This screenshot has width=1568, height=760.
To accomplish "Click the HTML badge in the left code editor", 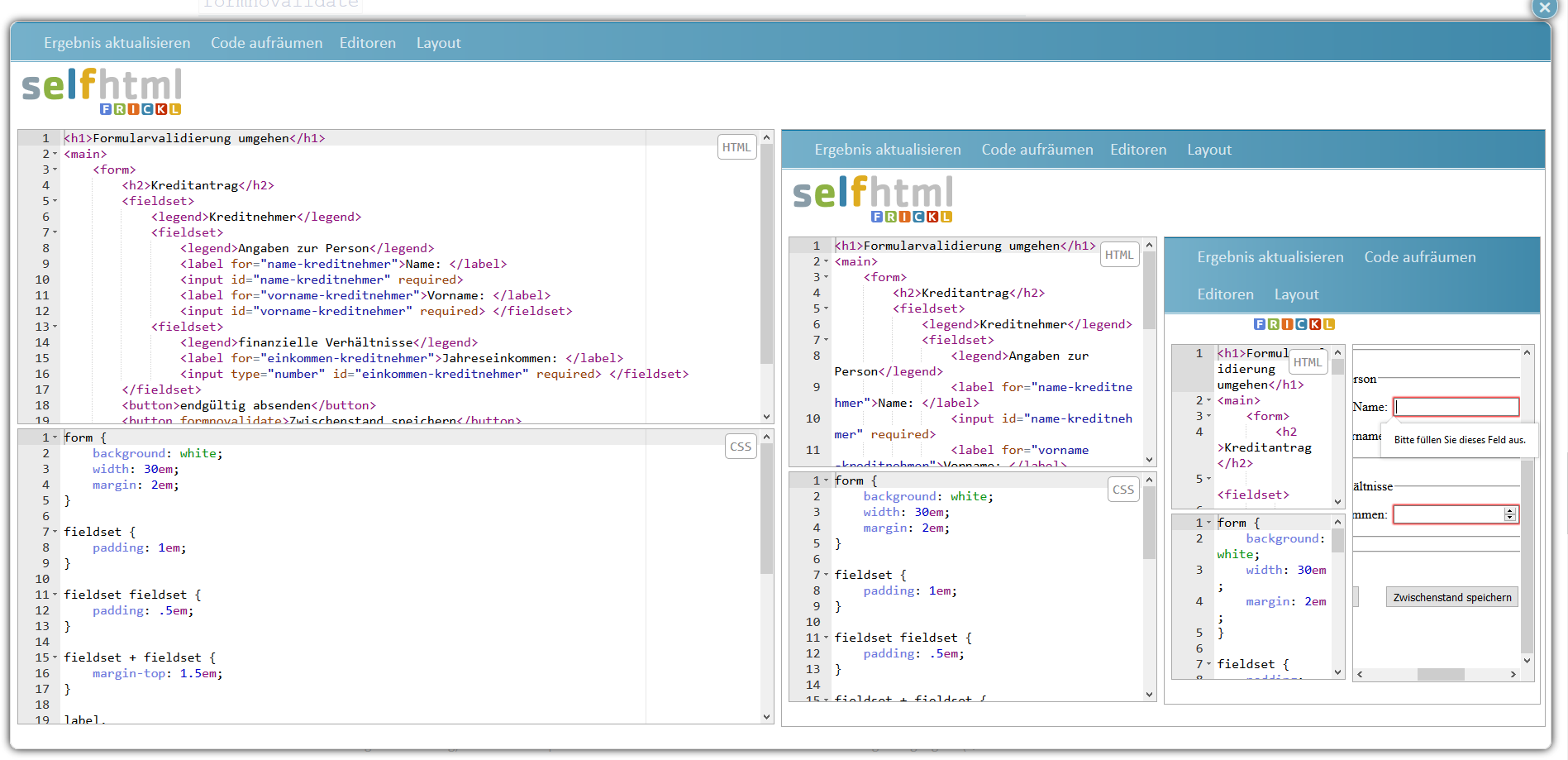I will pos(736,146).
